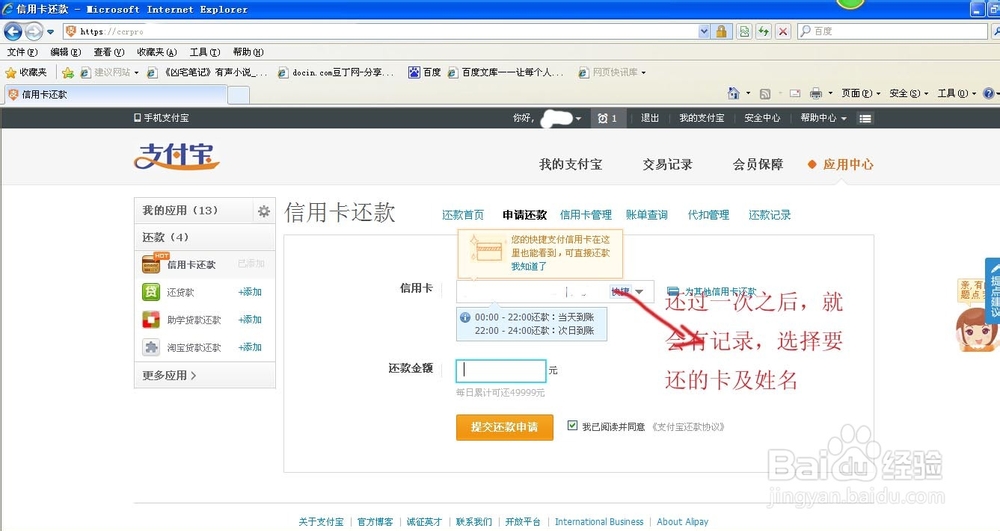
Task: Select the 信用卡还款 browser tab
Action: 115,94
